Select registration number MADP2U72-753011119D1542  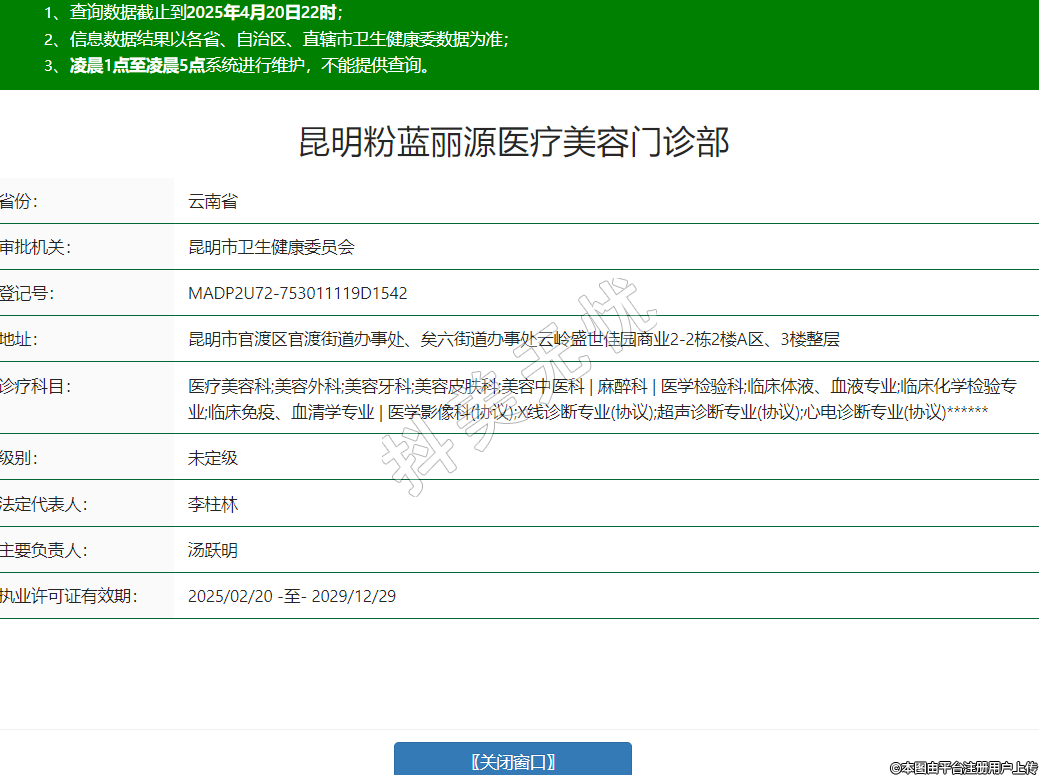point(297,293)
